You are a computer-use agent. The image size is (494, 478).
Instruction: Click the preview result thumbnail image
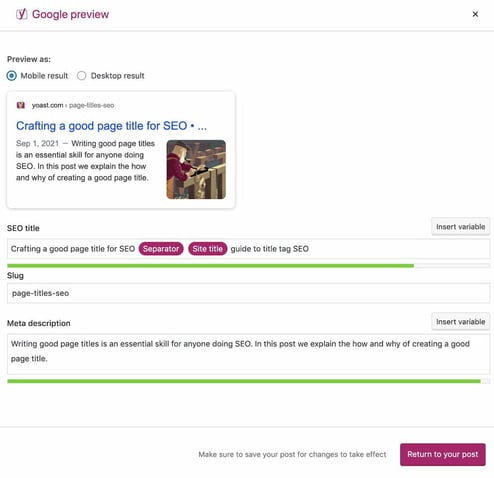(x=196, y=169)
